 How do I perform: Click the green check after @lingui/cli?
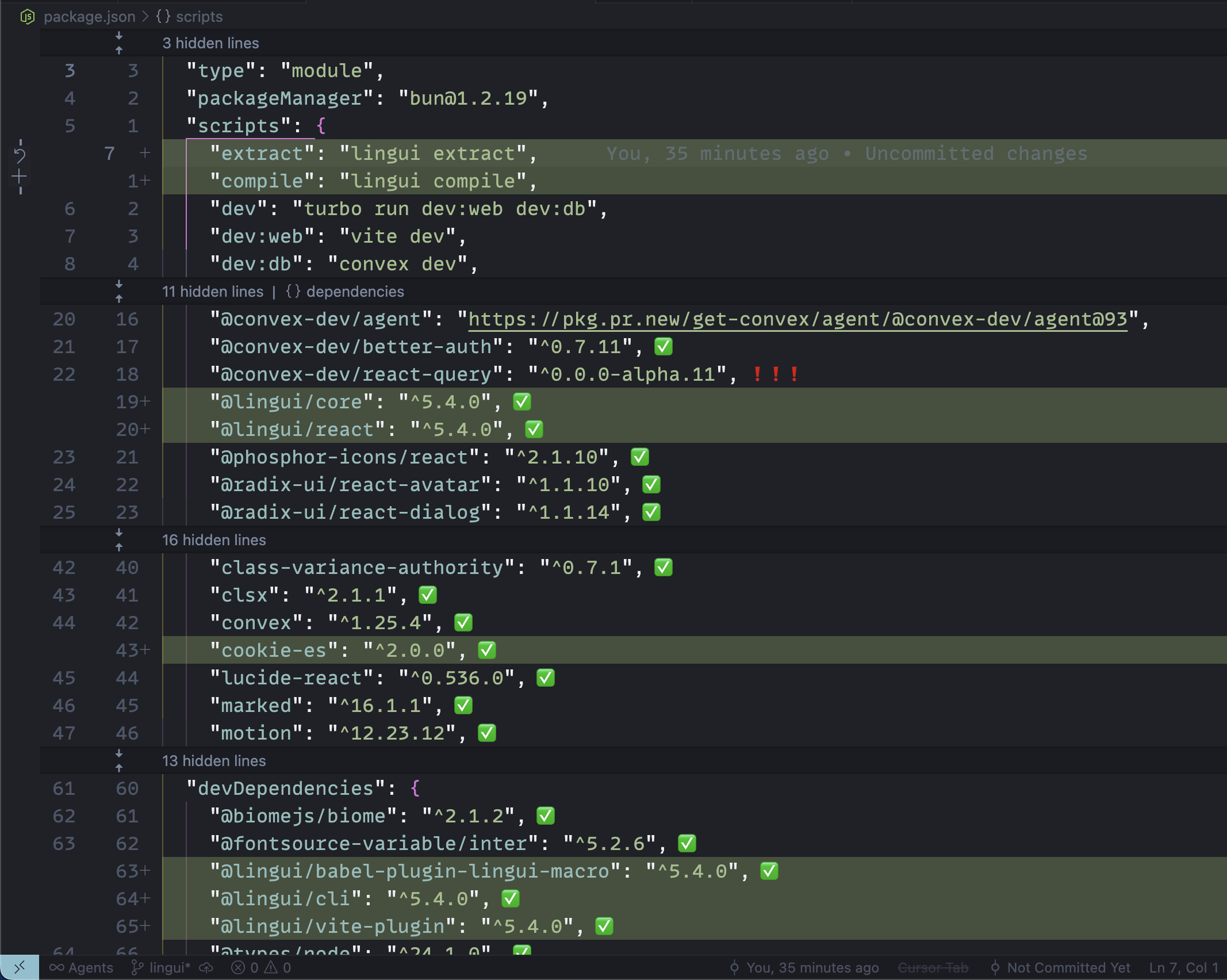click(x=511, y=899)
